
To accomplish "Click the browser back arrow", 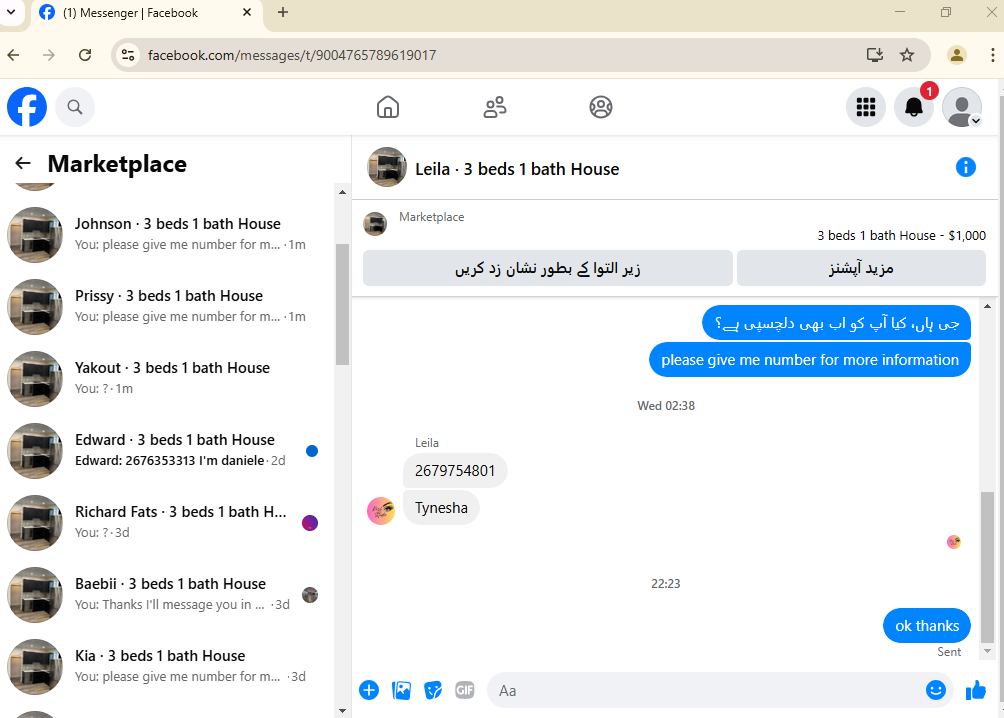I will coord(13,55).
